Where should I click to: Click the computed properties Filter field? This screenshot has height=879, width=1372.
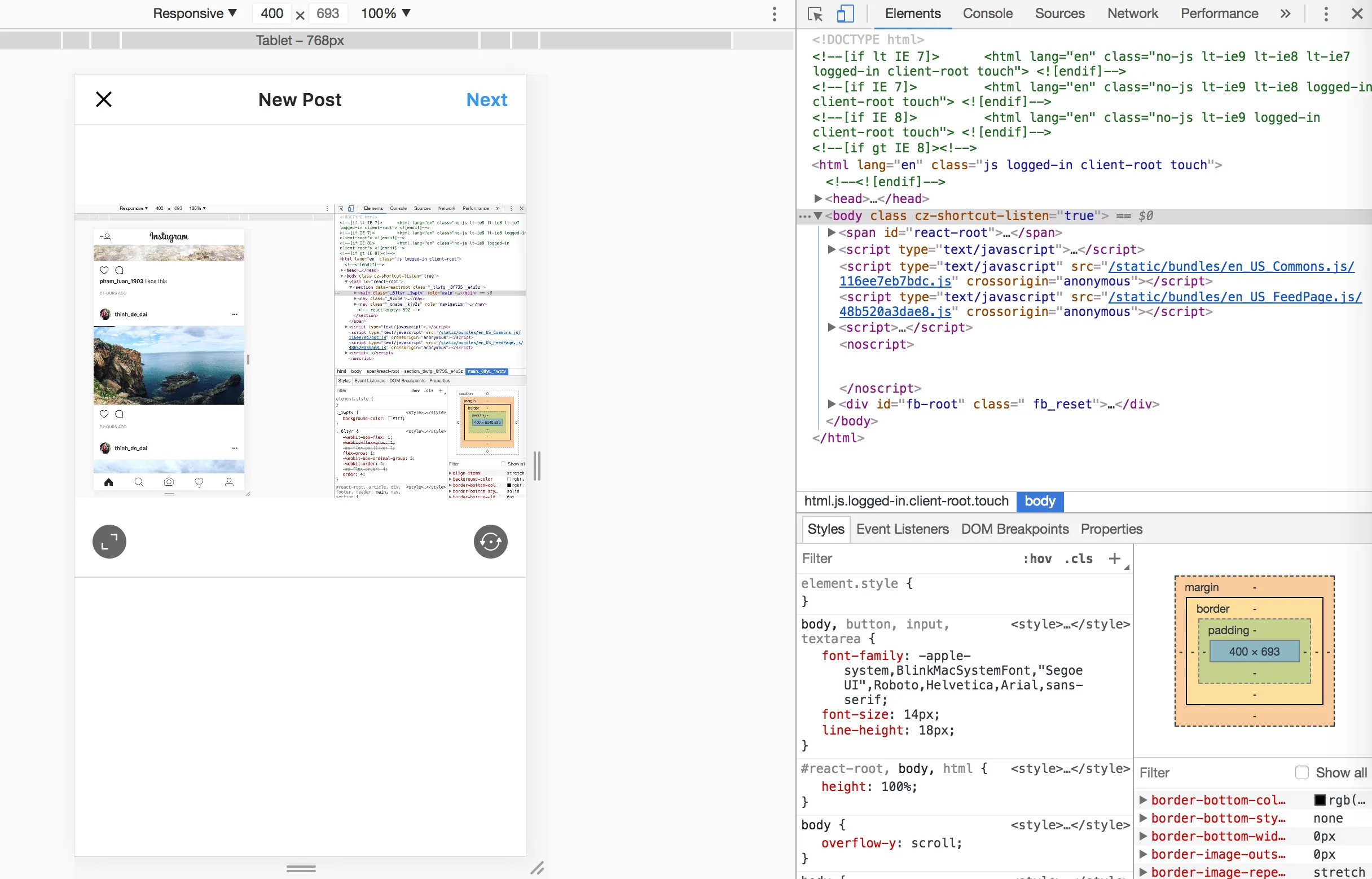click(x=1213, y=773)
